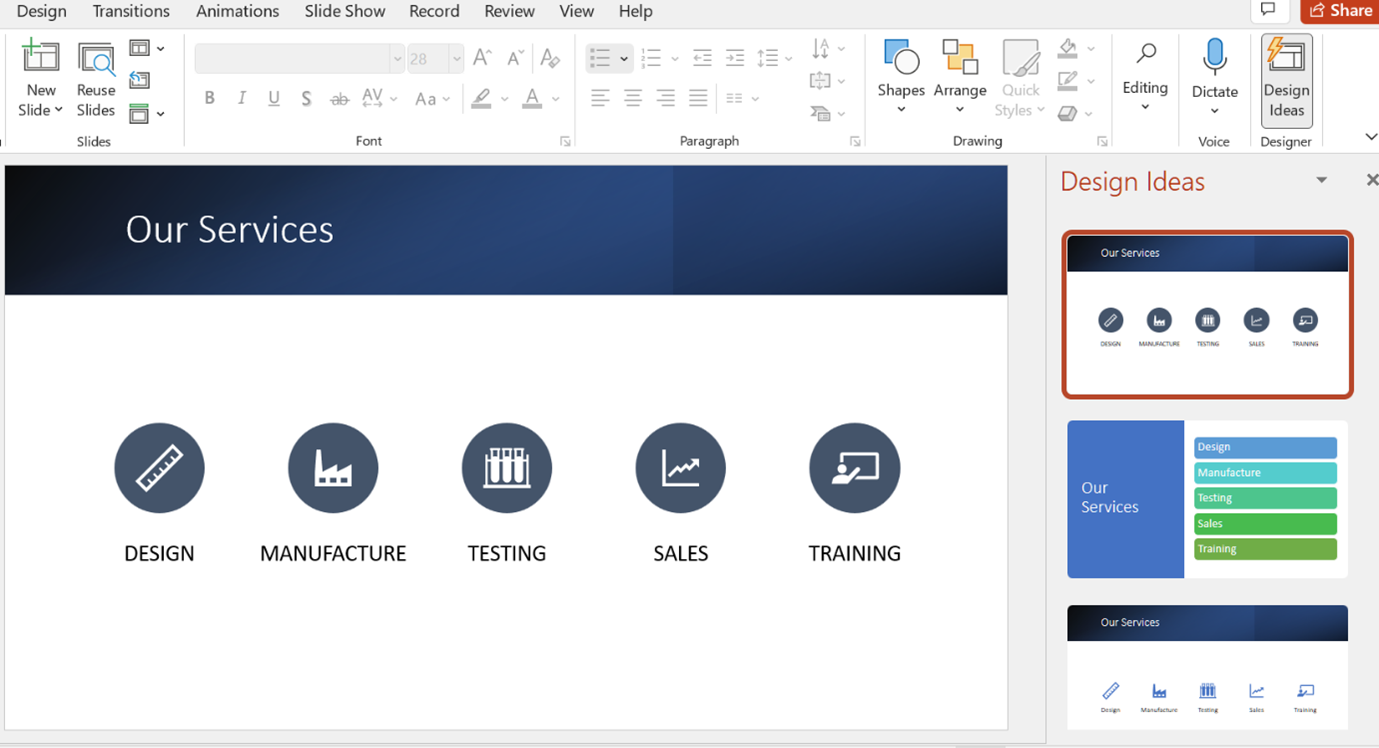
Task: Click the Share button
Action: [x=1340, y=11]
